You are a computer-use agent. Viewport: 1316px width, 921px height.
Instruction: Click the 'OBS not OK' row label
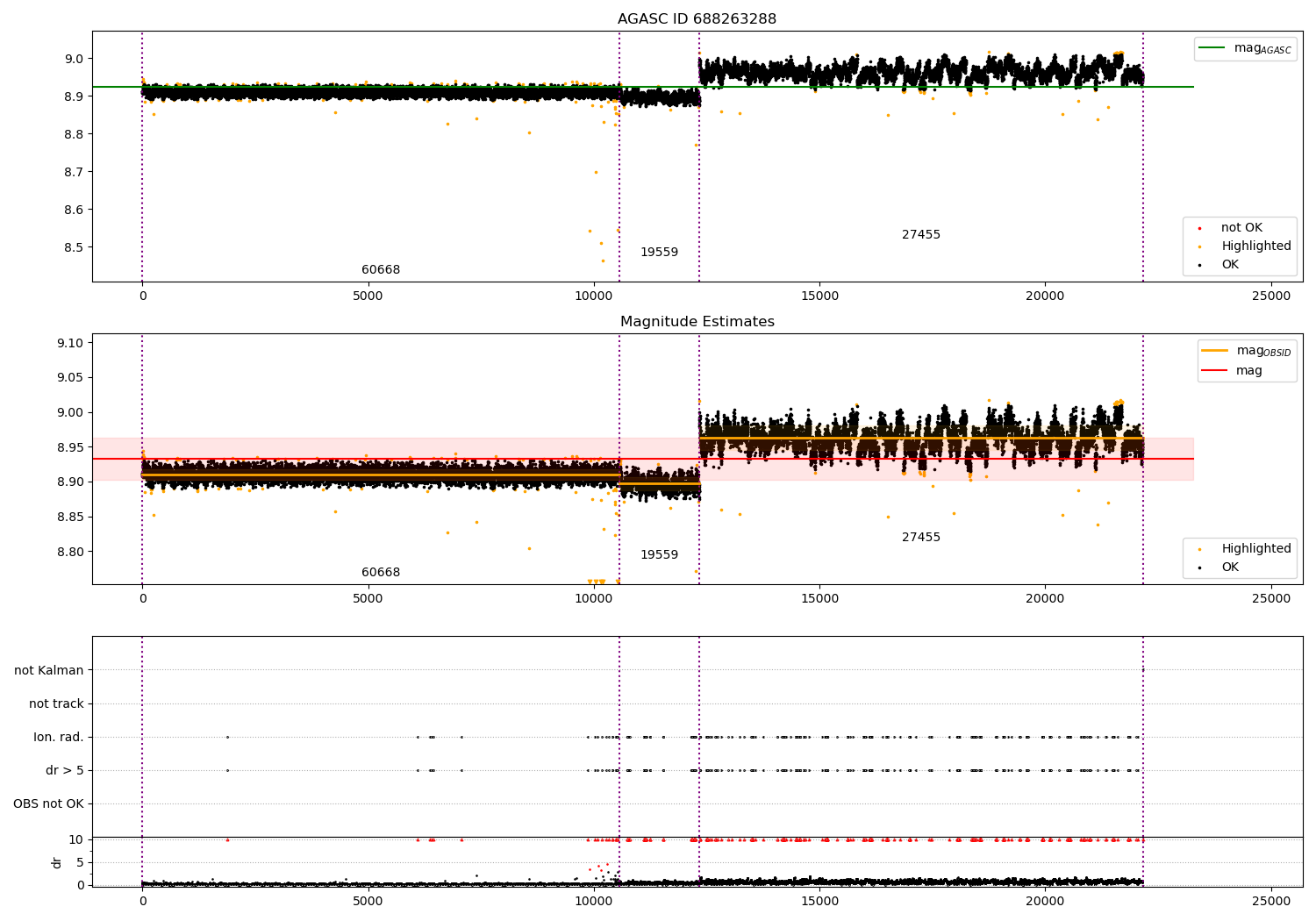point(49,804)
